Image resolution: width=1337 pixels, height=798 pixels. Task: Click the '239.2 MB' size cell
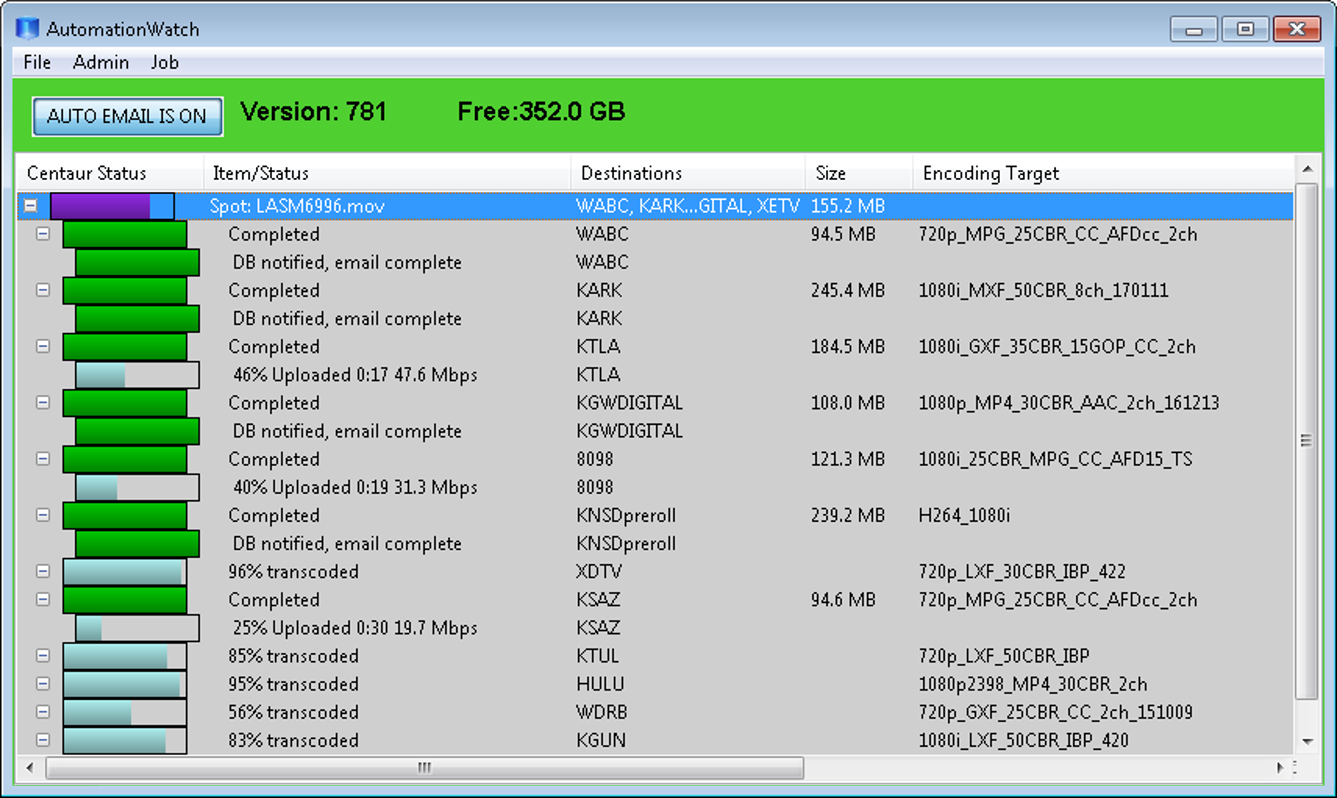point(848,516)
